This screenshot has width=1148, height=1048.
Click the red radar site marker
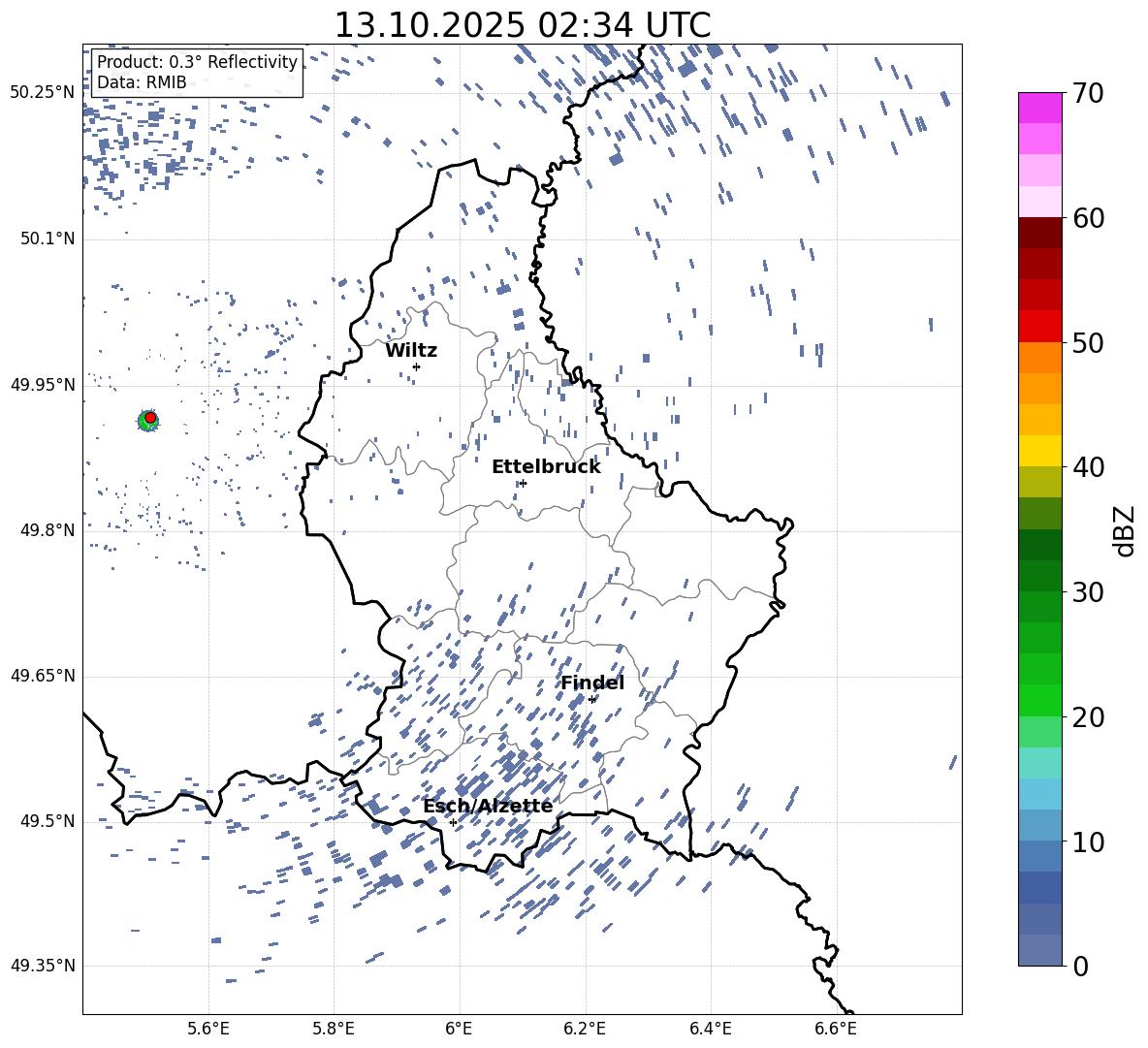click(x=149, y=418)
